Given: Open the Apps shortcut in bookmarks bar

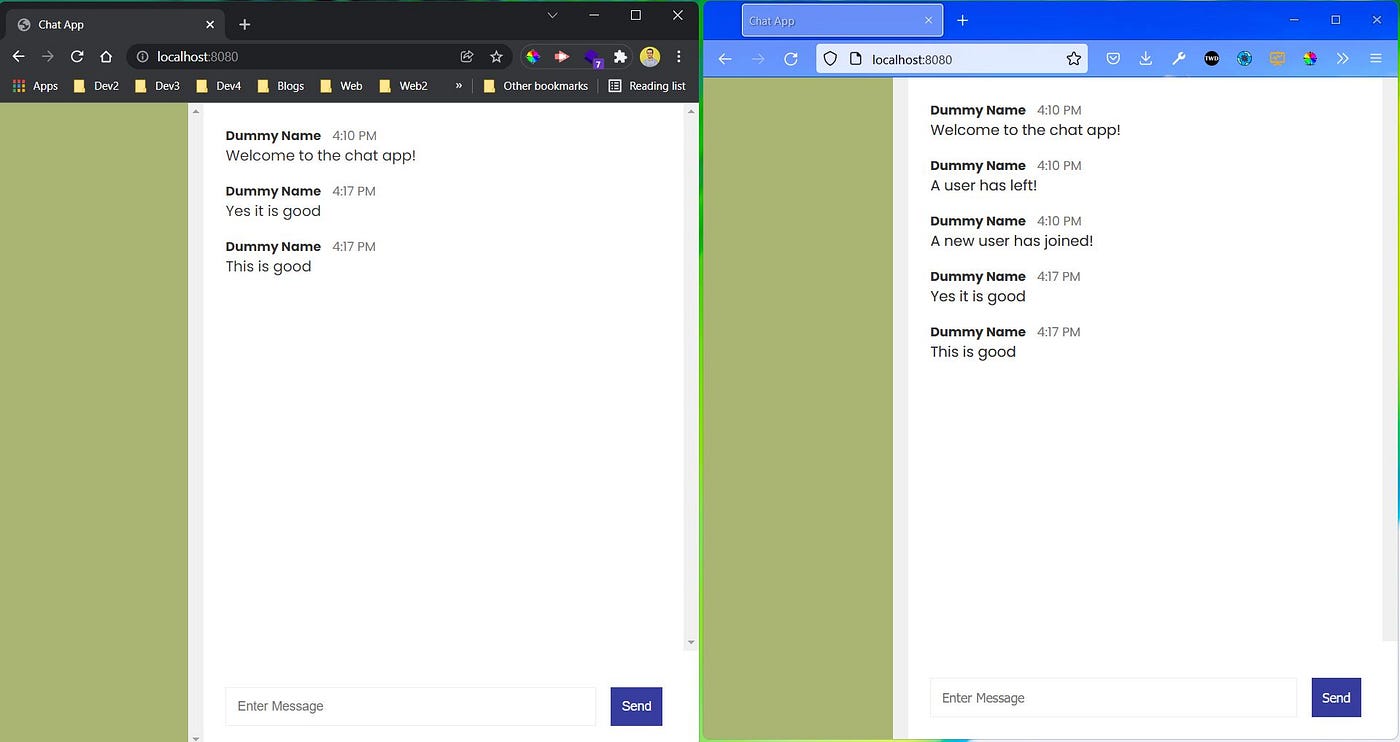Looking at the screenshot, I should click(x=35, y=86).
